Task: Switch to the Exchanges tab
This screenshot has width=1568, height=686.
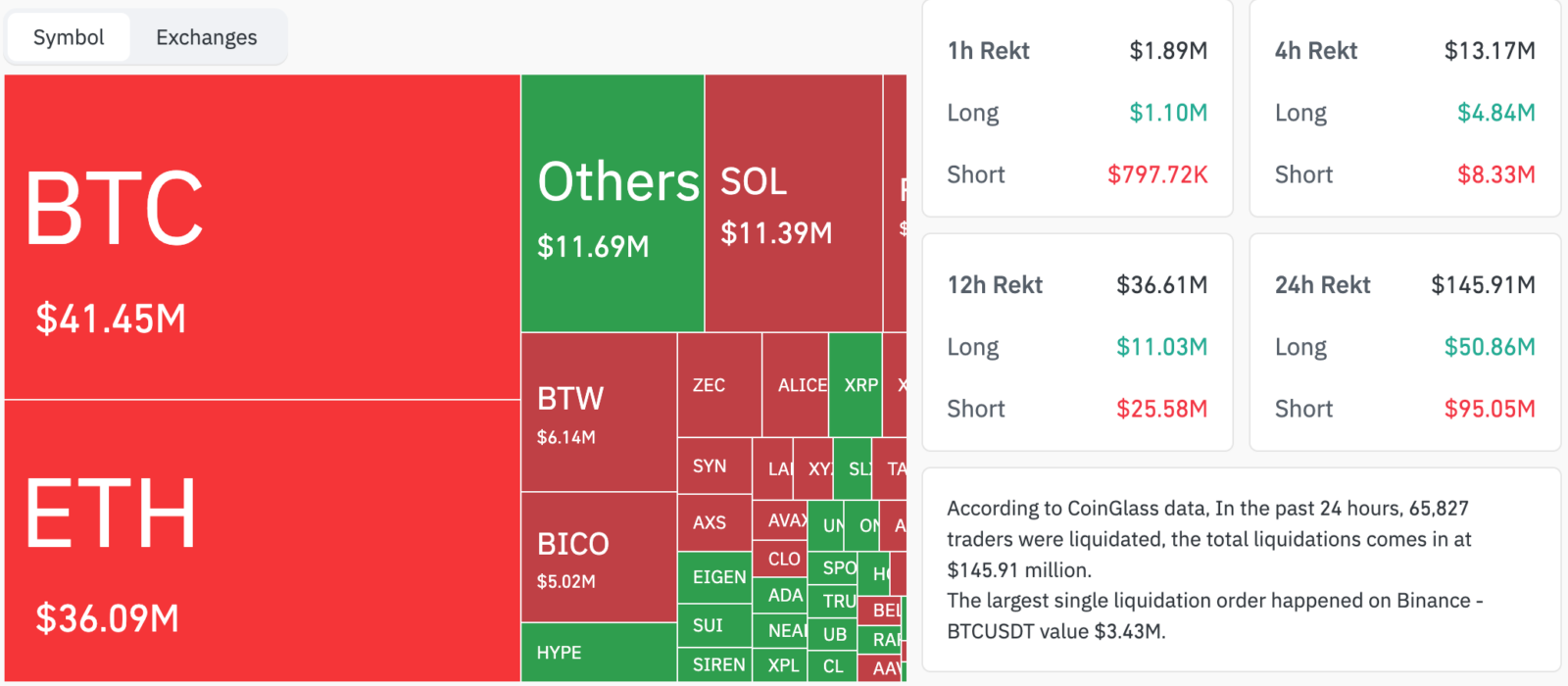Action: click(x=207, y=37)
